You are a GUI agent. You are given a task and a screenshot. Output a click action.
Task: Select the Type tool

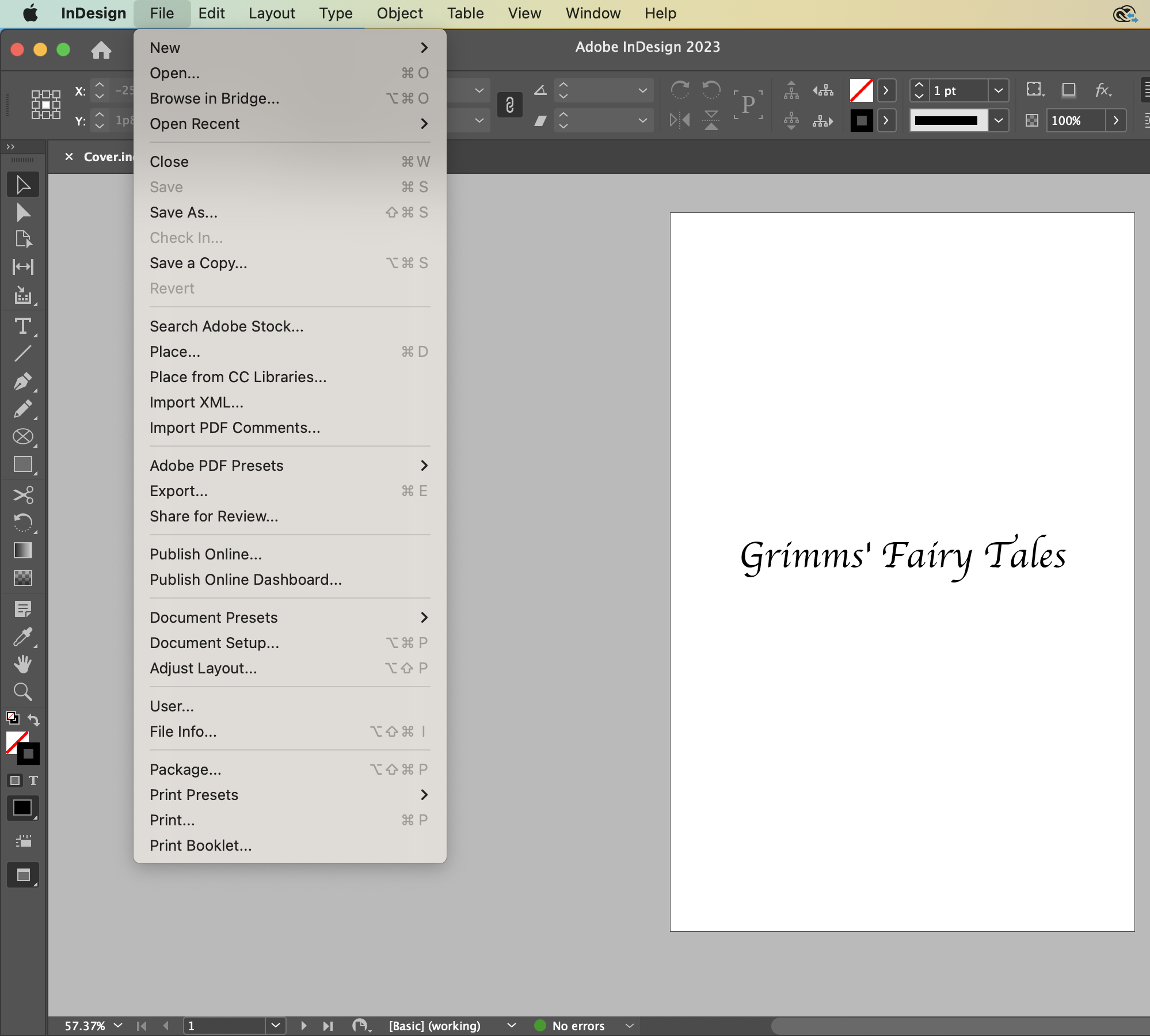coord(23,326)
